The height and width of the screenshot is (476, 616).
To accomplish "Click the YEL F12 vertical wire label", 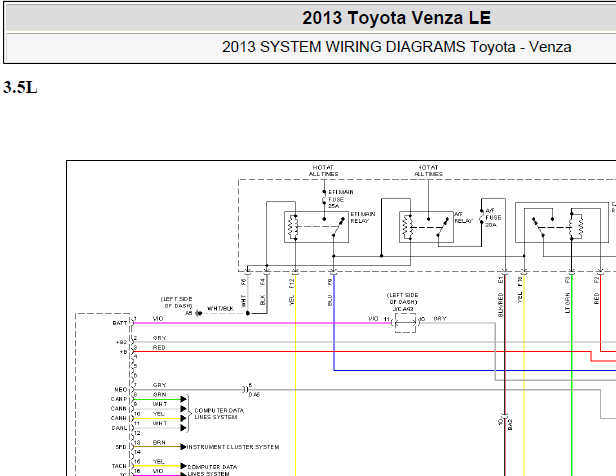I will coord(292,293).
